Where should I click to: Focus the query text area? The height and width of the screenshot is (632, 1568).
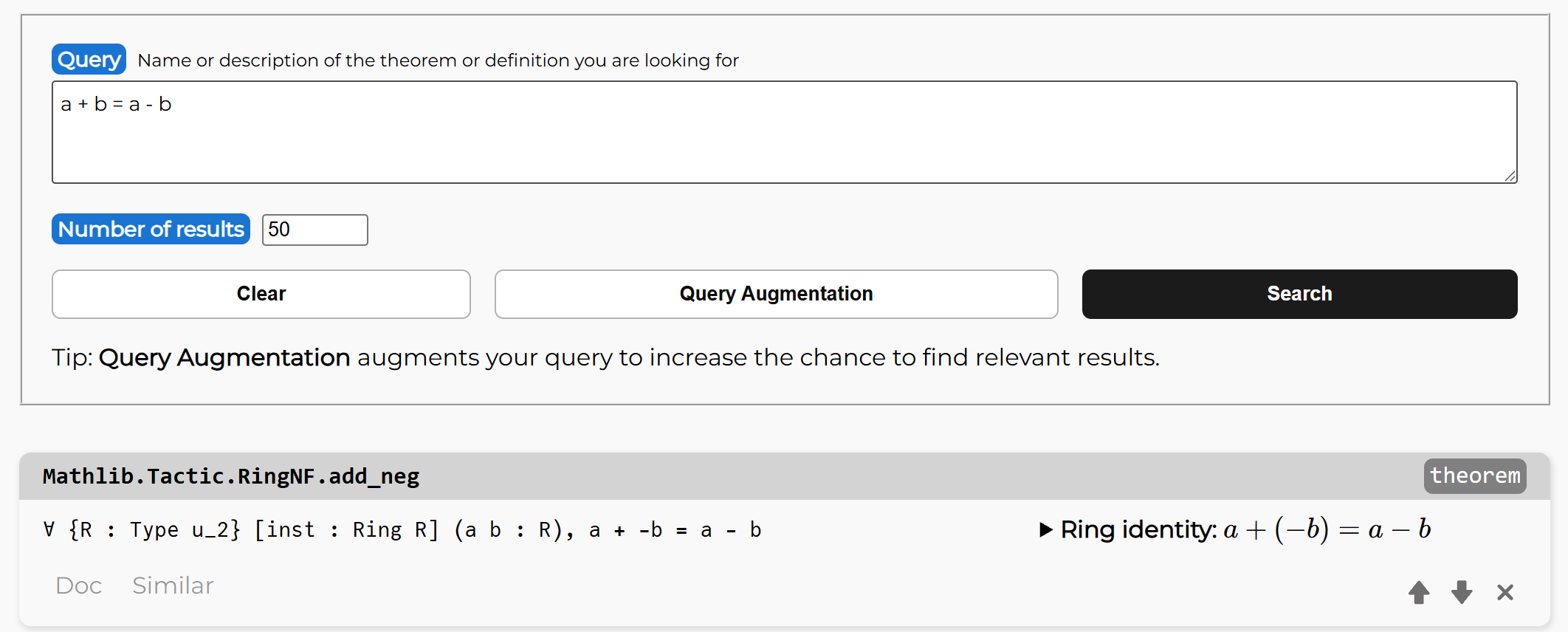pos(783,133)
